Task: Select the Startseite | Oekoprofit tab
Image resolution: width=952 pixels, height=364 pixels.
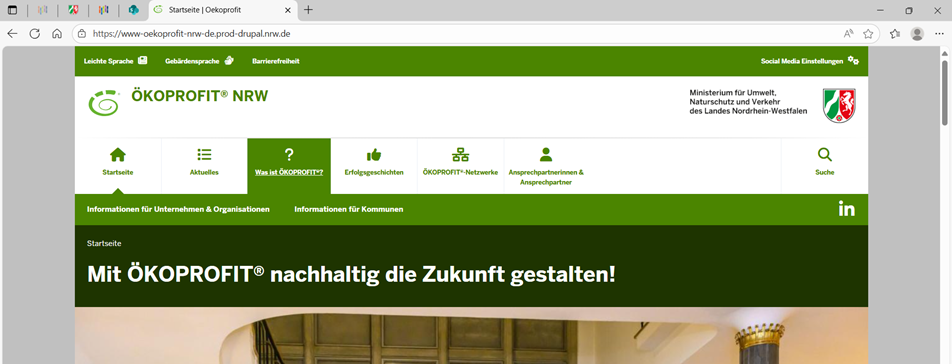Action: [x=222, y=10]
